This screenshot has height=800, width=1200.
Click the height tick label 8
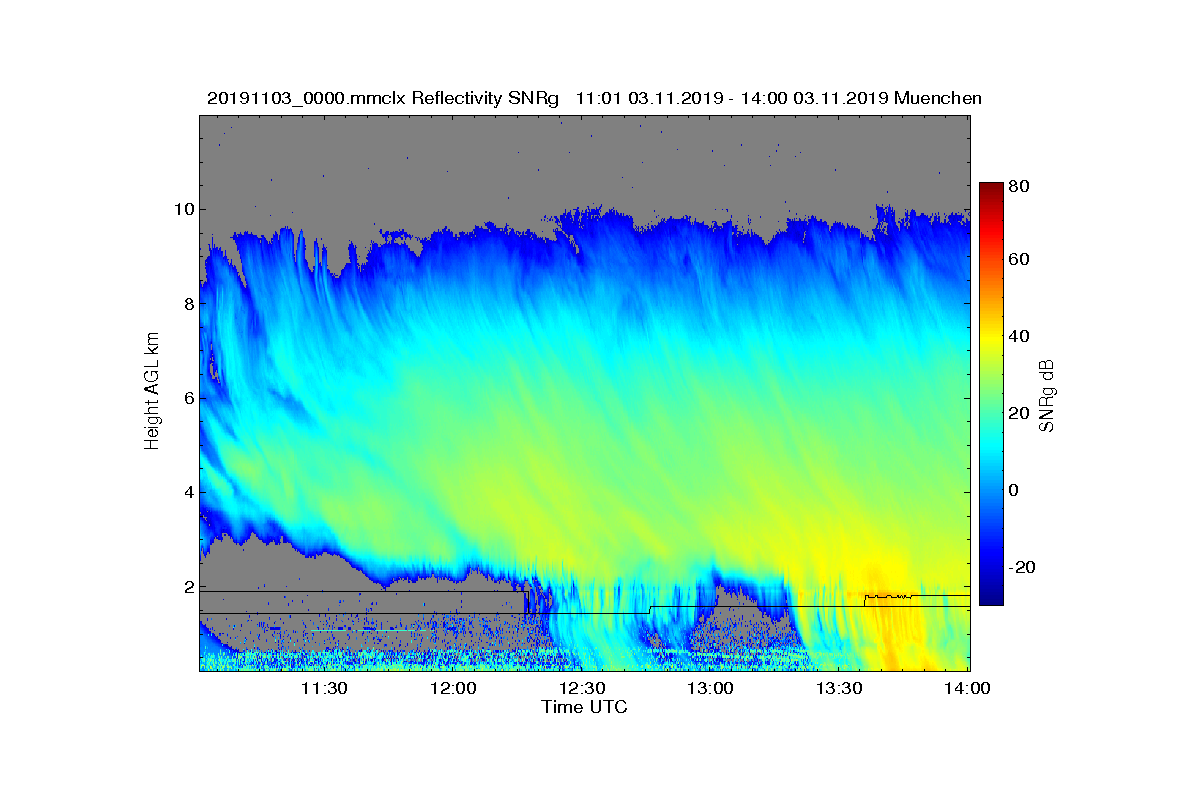tap(189, 303)
